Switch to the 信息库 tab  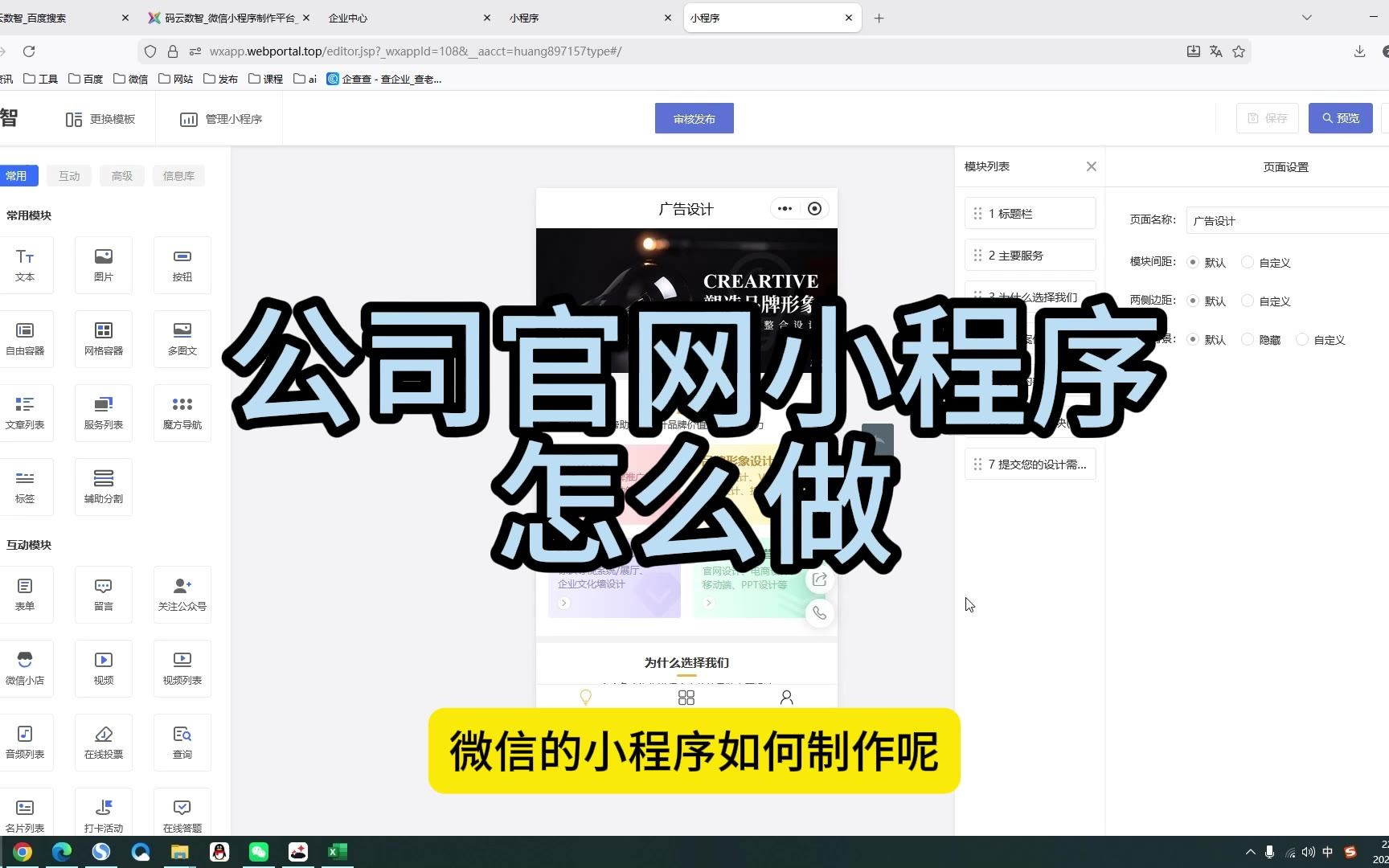pos(178,176)
